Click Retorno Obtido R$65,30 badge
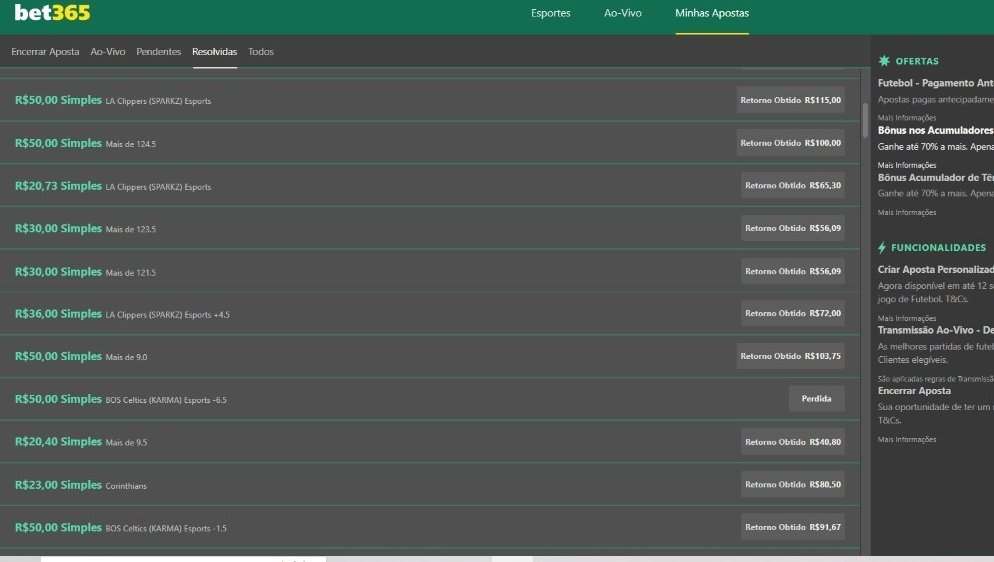994x562 pixels. click(792, 186)
